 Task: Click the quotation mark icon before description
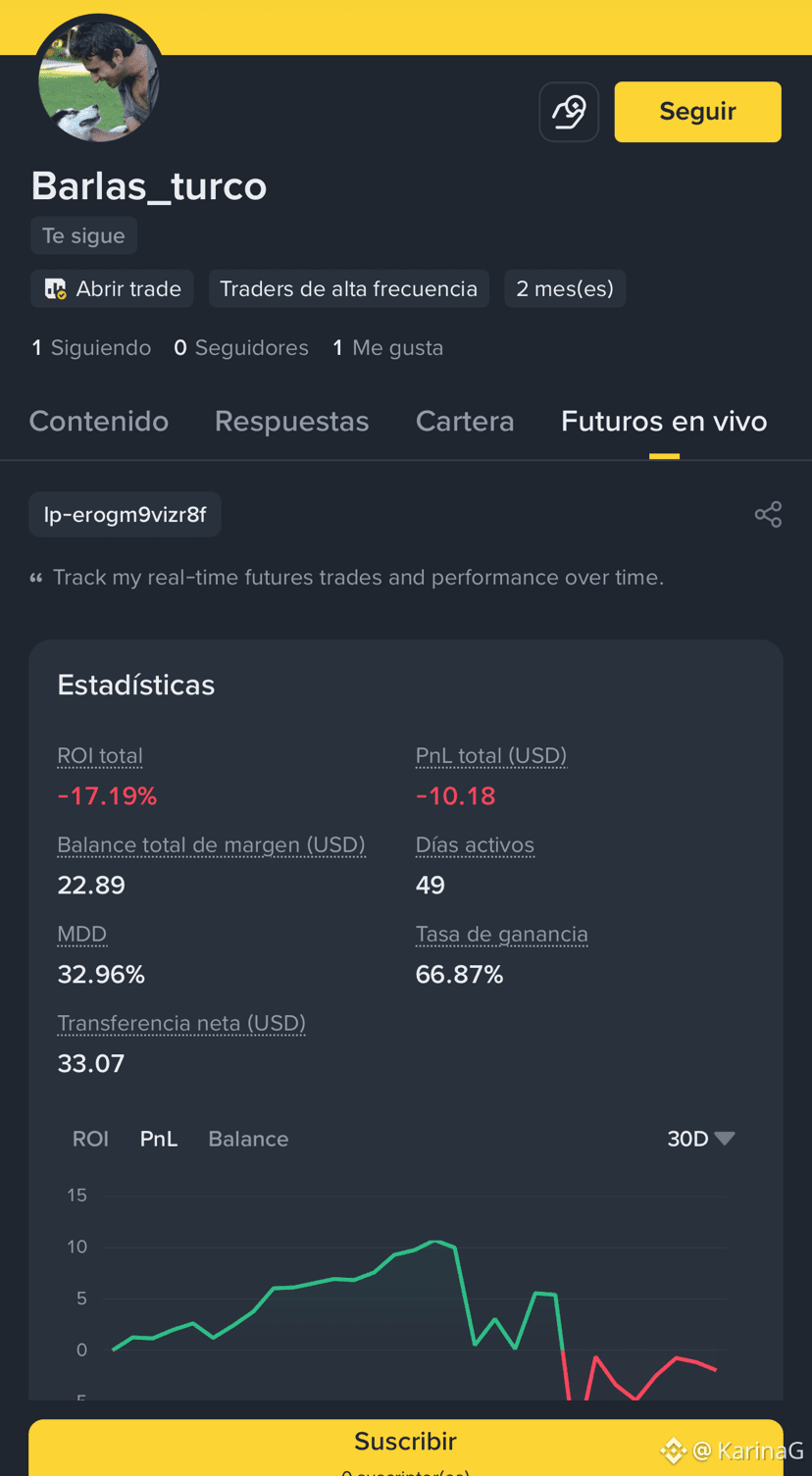36,579
